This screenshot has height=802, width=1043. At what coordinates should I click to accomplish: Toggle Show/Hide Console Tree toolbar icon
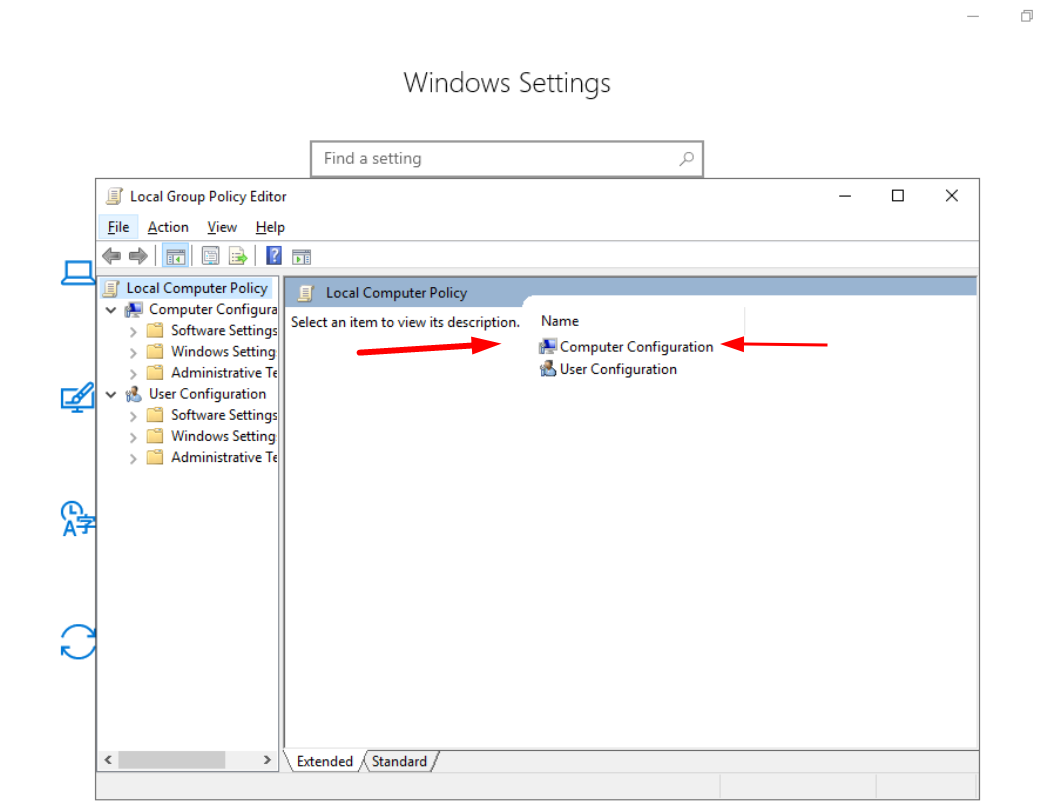[x=175, y=256]
